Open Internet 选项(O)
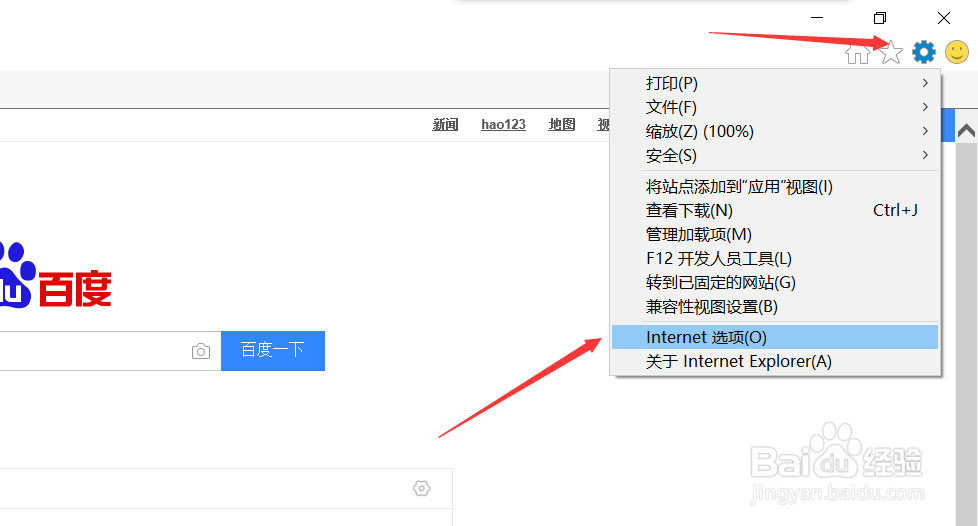The height and width of the screenshot is (526, 978). tap(775, 337)
